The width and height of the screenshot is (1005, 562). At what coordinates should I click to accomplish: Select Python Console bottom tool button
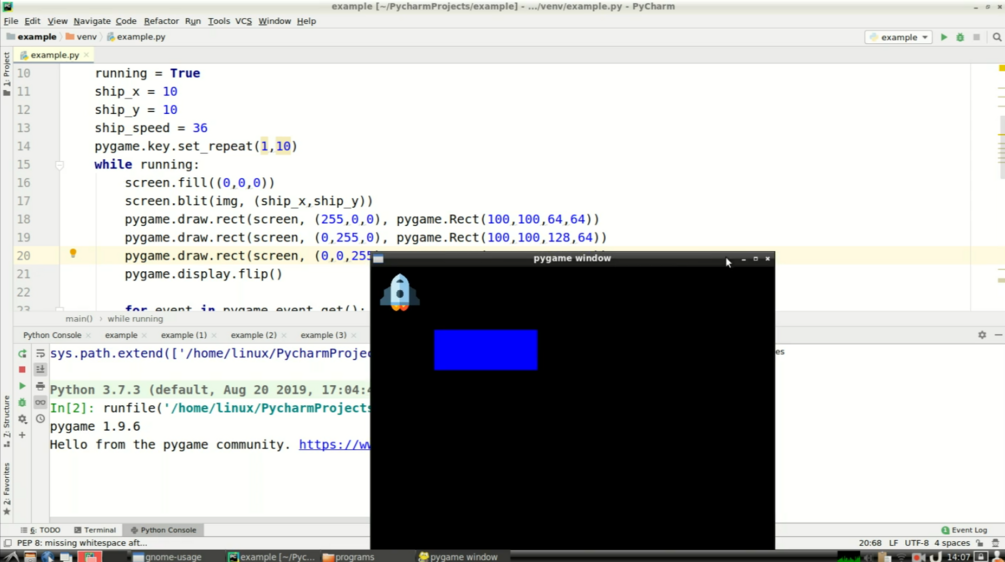163,530
